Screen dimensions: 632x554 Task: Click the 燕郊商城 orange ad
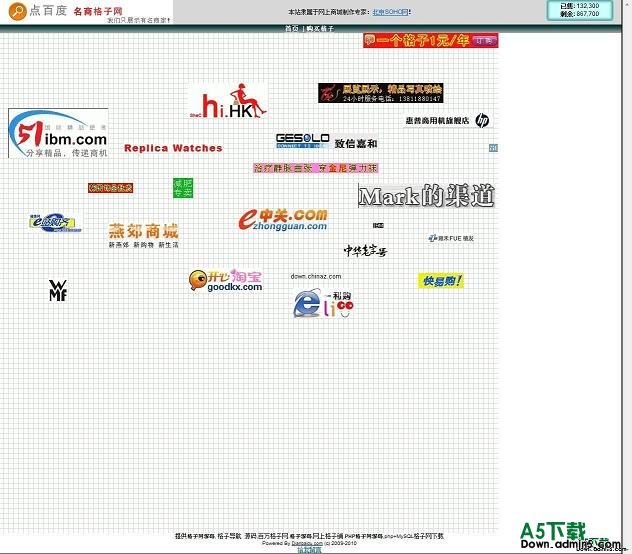pos(143,235)
